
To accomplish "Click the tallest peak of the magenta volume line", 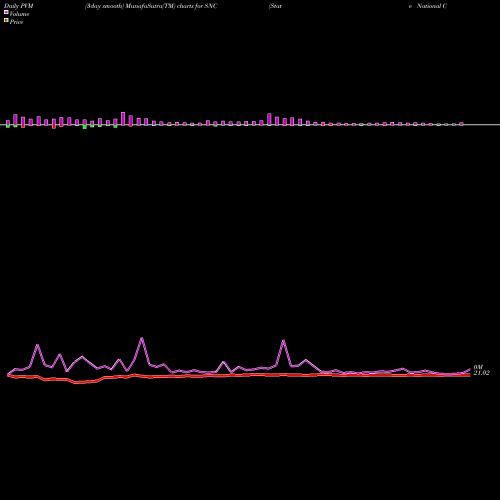I will pos(142,338).
